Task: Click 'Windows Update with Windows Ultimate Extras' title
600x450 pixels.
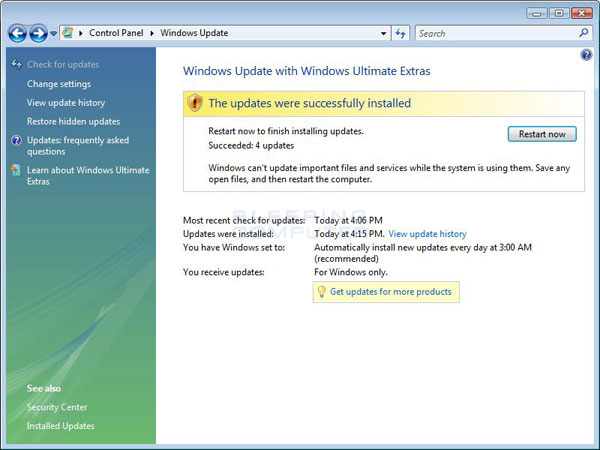Action: coord(307,71)
